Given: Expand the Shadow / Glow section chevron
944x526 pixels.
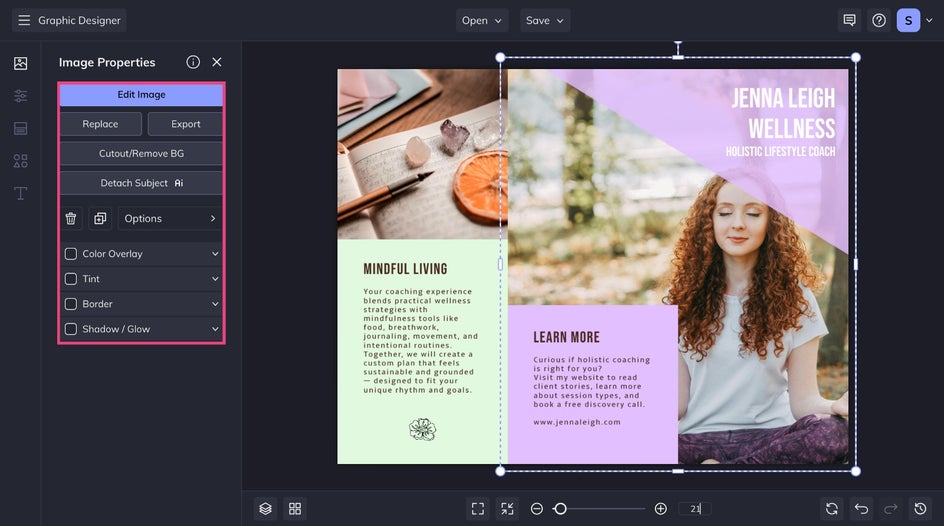Looking at the screenshot, I should [x=215, y=329].
